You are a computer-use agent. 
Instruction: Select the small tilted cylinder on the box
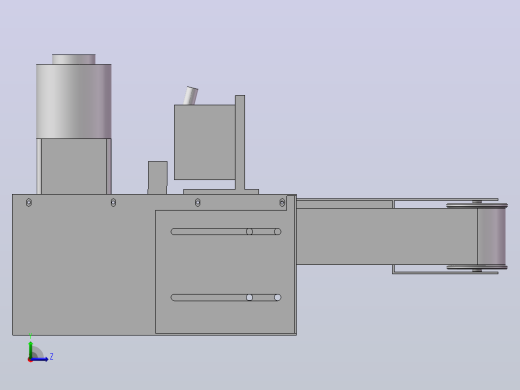click(191, 96)
